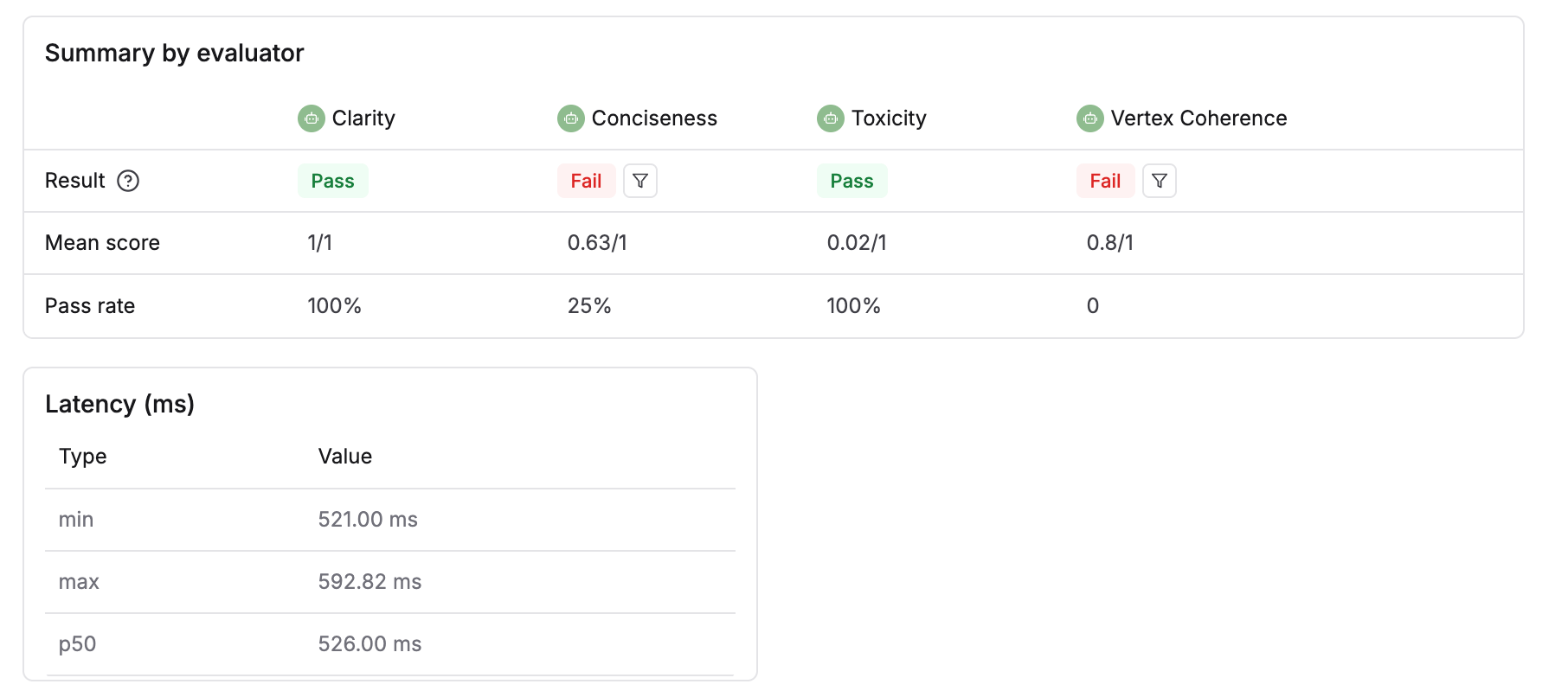
Task: Filter failed results for Conciseness
Action: [x=640, y=181]
